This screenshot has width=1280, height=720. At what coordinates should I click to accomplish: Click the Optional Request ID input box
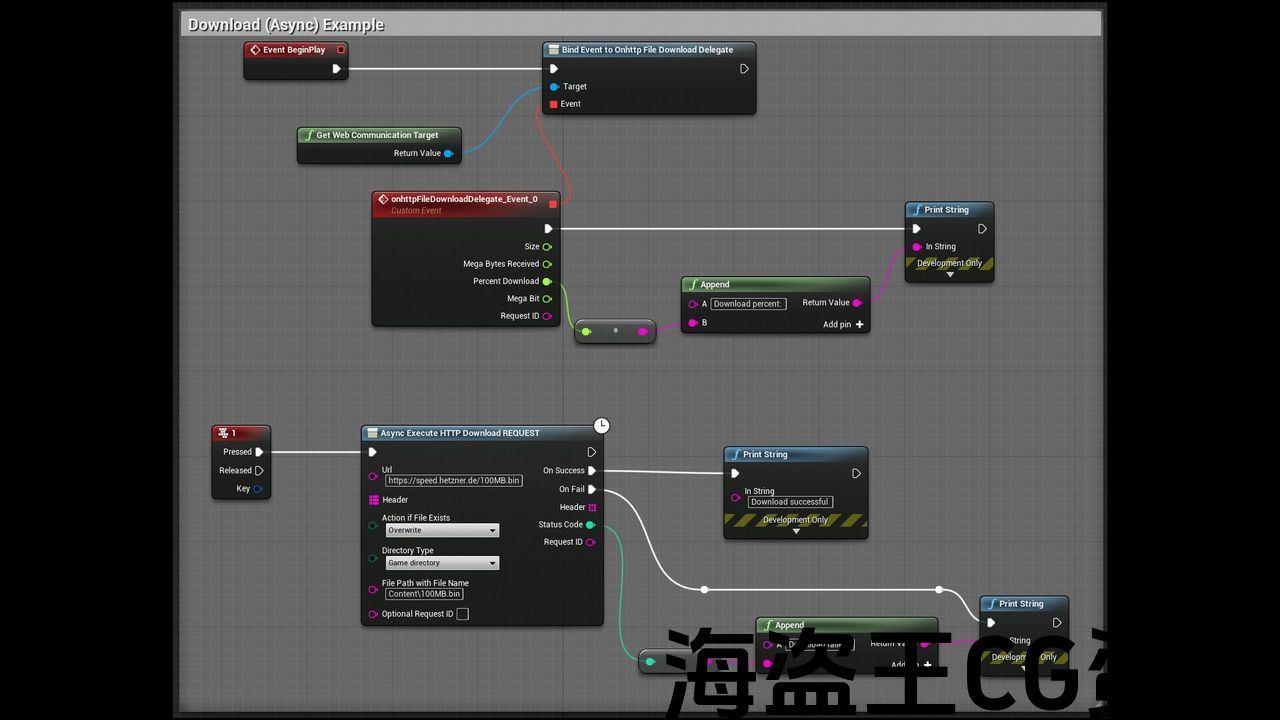pyautogui.click(x=462, y=614)
